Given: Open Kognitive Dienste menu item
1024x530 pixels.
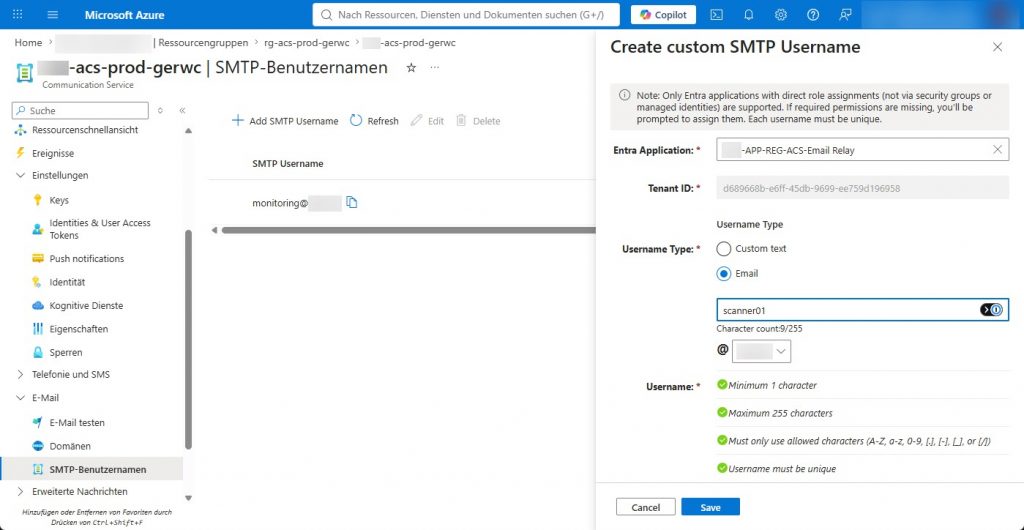Looking at the screenshot, I should (86, 305).
